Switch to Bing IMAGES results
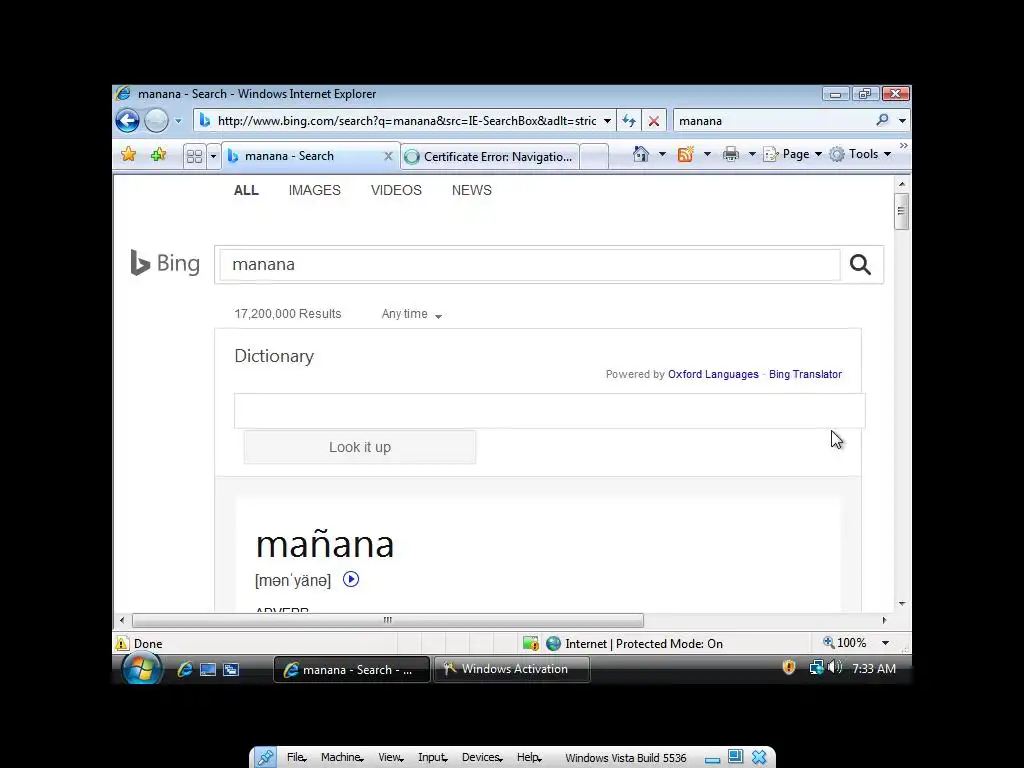 [315, 190]
